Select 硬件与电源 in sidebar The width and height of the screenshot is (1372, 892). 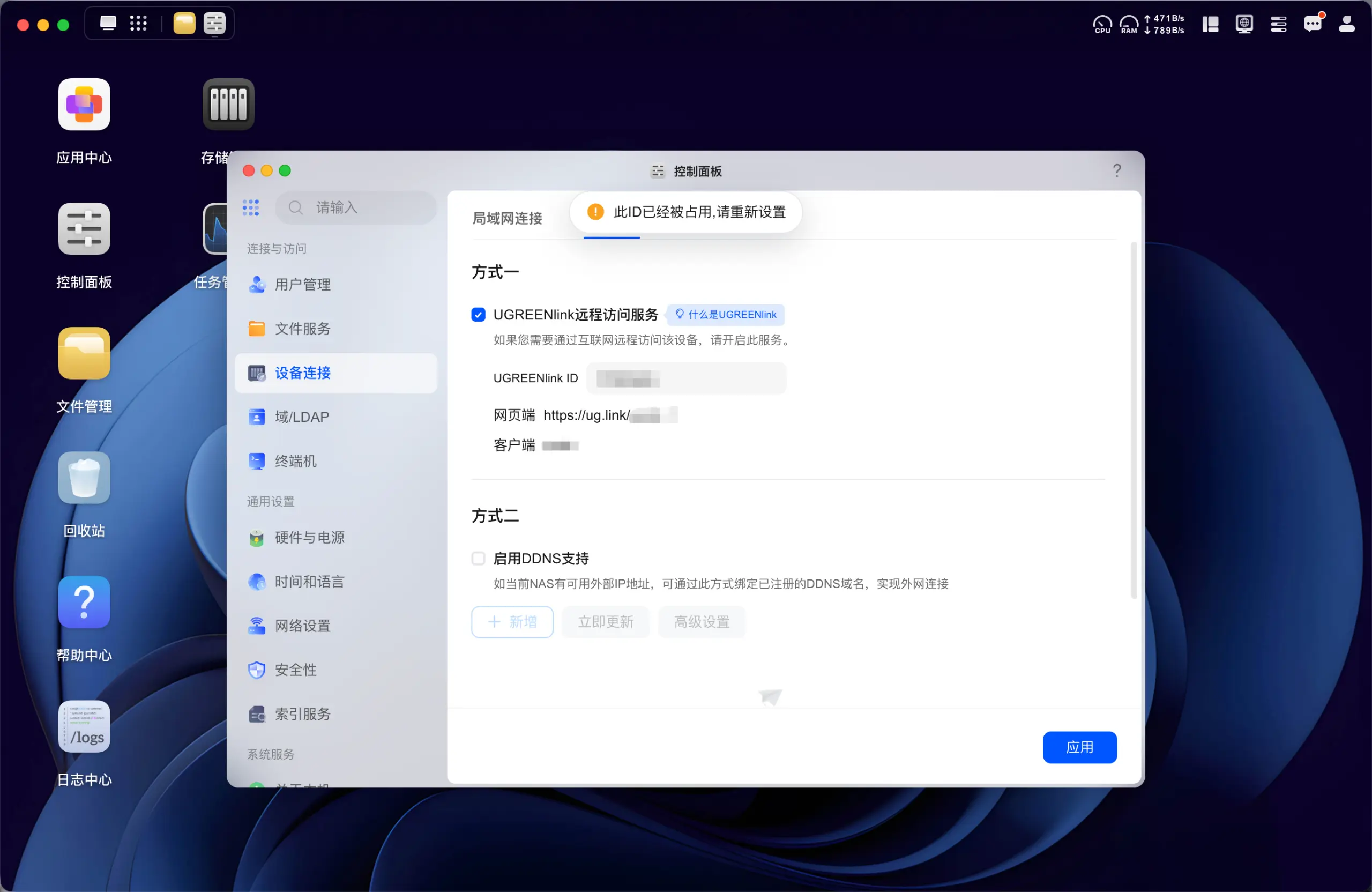336,537
